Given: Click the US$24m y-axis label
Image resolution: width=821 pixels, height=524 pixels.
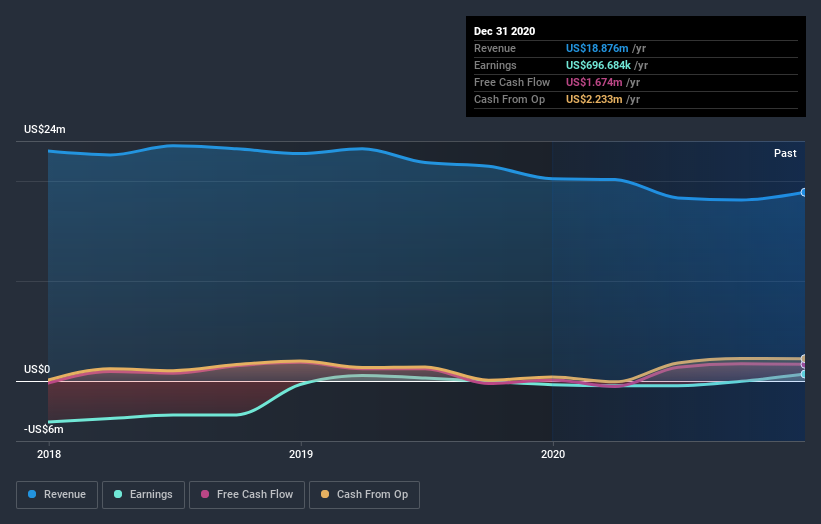Looking at the screenshot, I should click(x=45, y=129).
